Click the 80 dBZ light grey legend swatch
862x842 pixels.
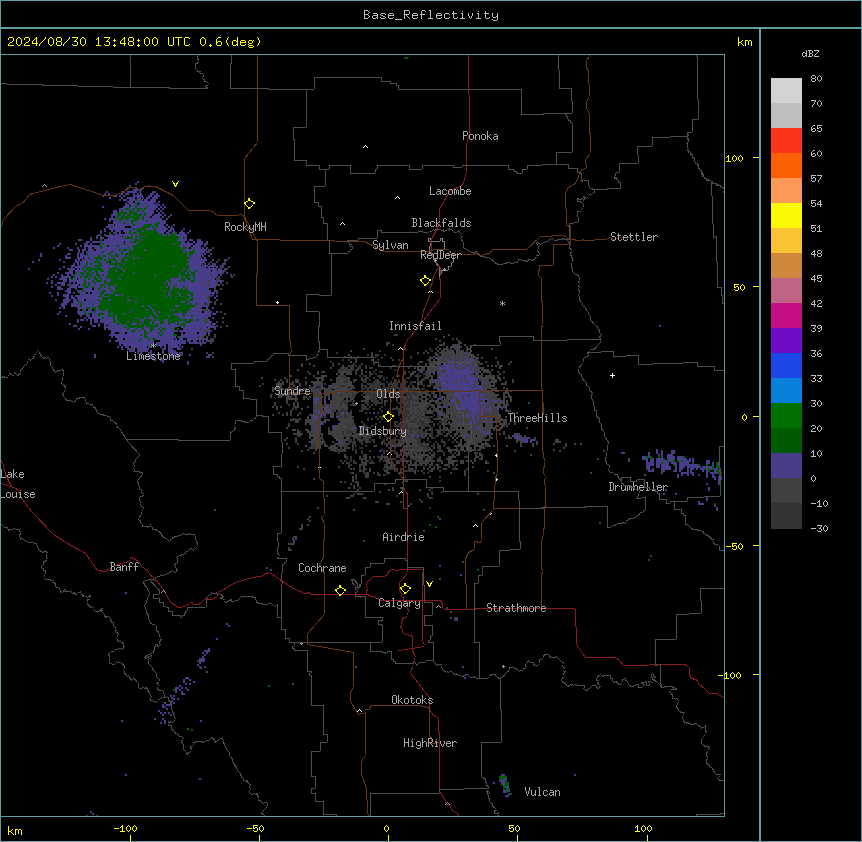(786, 91)
